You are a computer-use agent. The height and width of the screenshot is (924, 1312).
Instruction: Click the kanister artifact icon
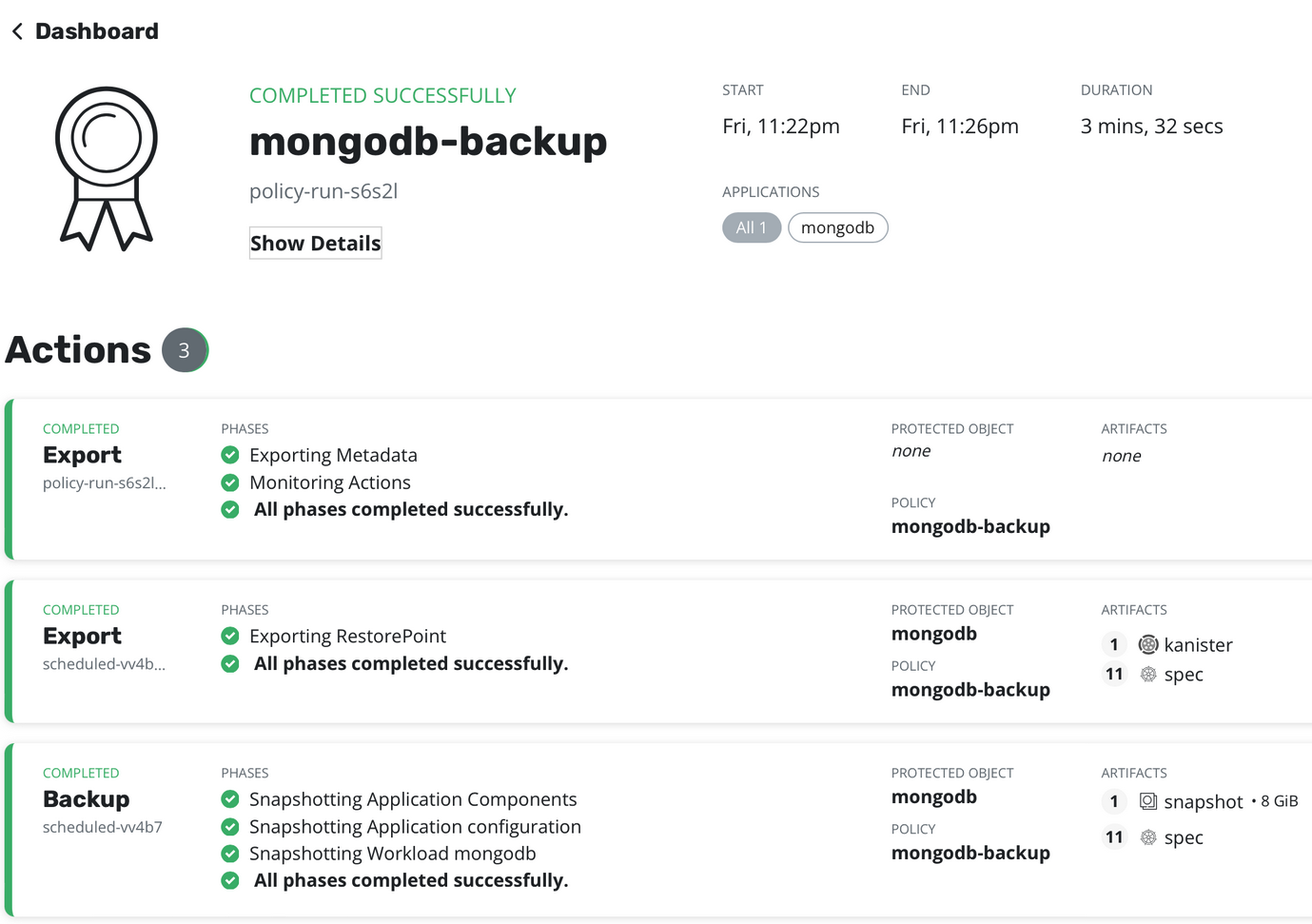point(1148,645)
